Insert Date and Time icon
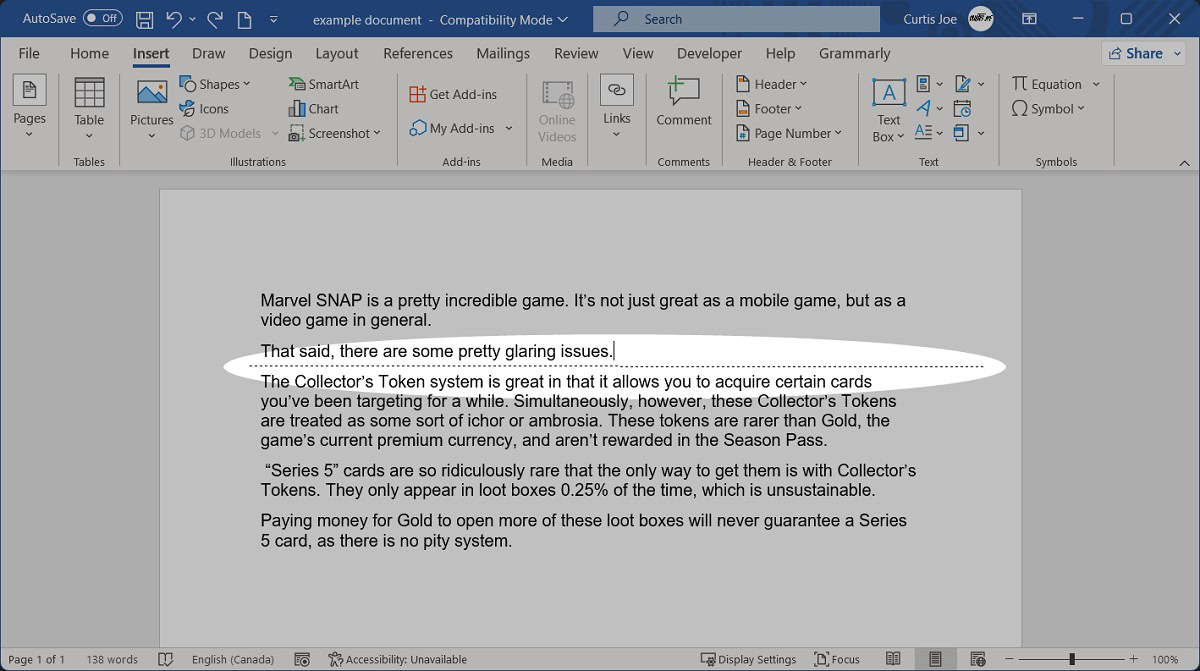The width and height of the screenshot is (1200, 671). click(963, 108)
